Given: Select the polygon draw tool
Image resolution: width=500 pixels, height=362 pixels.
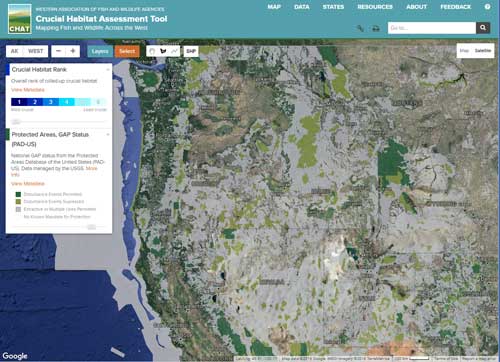Looking at the screenshot, I should click(x=163, y=51).
